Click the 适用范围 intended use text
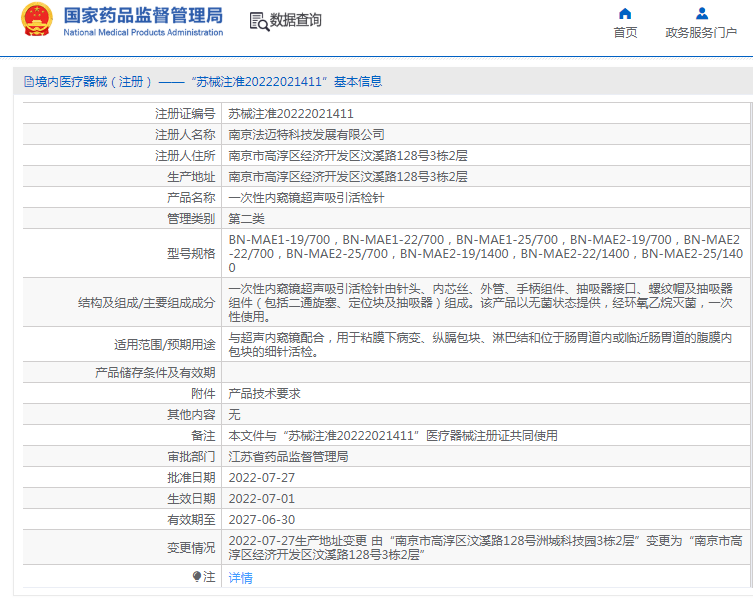Image resolution: width=753 pixels, height=600 pixels. [x=480, y=344]
